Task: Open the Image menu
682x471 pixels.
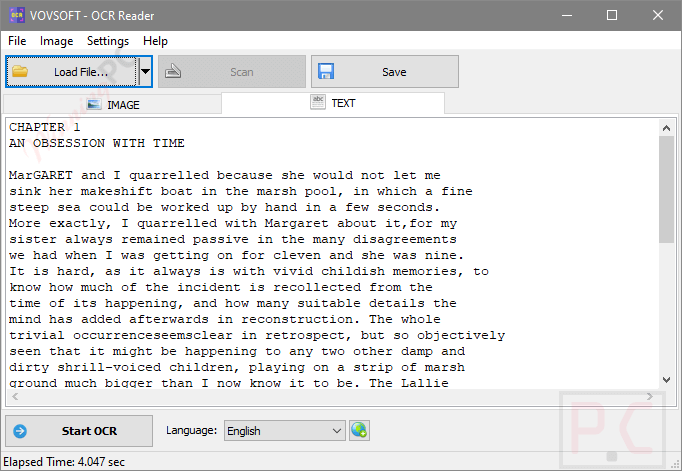Action: (x=57, y=41)
